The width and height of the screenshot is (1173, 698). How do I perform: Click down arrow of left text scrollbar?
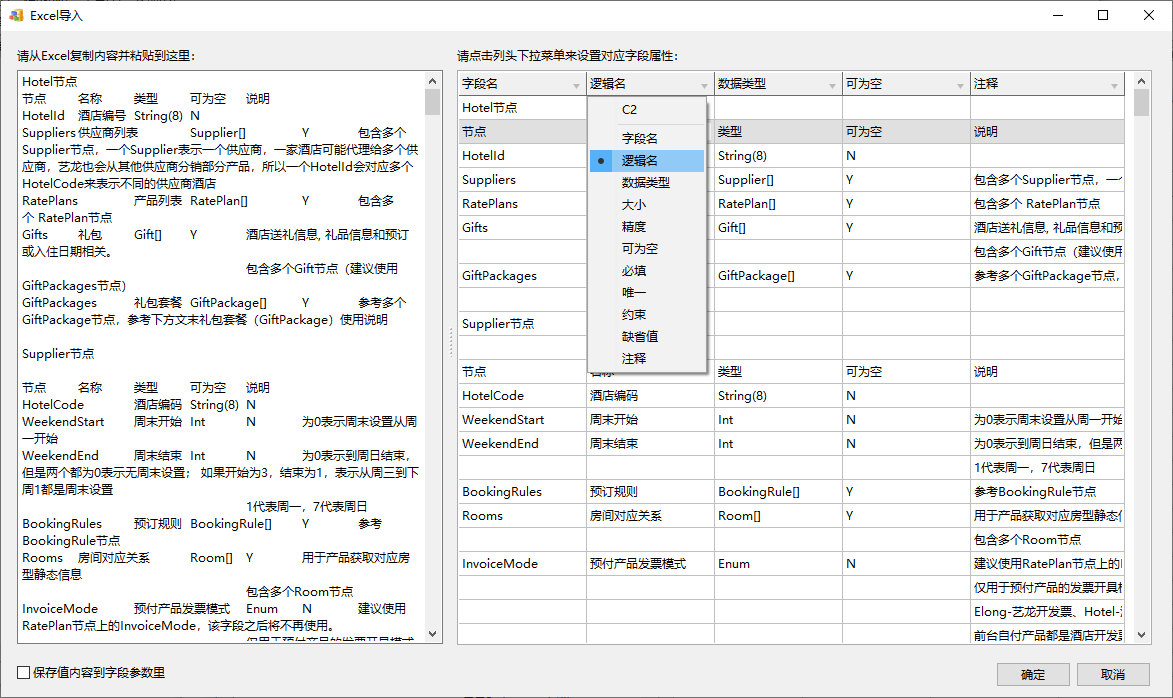coord(432,634)
